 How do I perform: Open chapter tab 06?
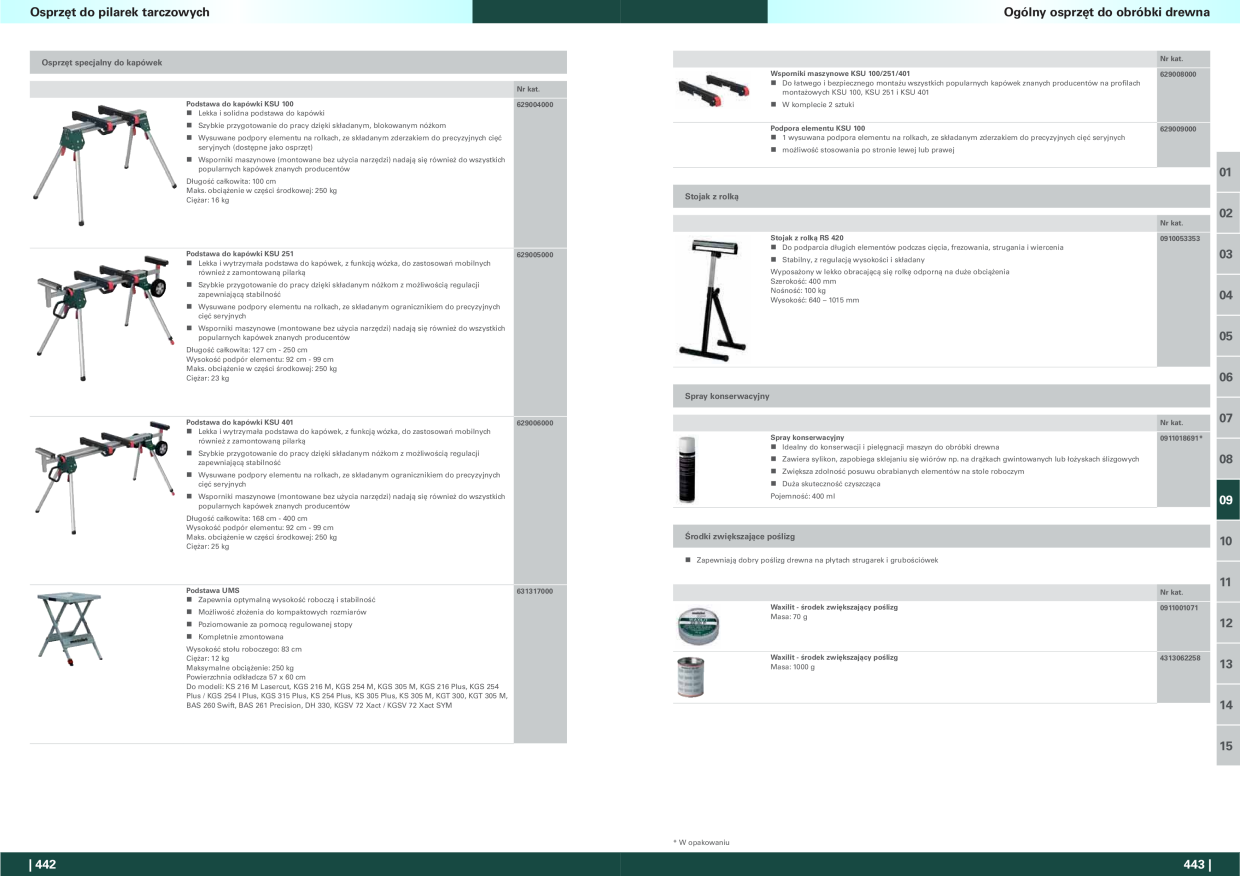1227,377
